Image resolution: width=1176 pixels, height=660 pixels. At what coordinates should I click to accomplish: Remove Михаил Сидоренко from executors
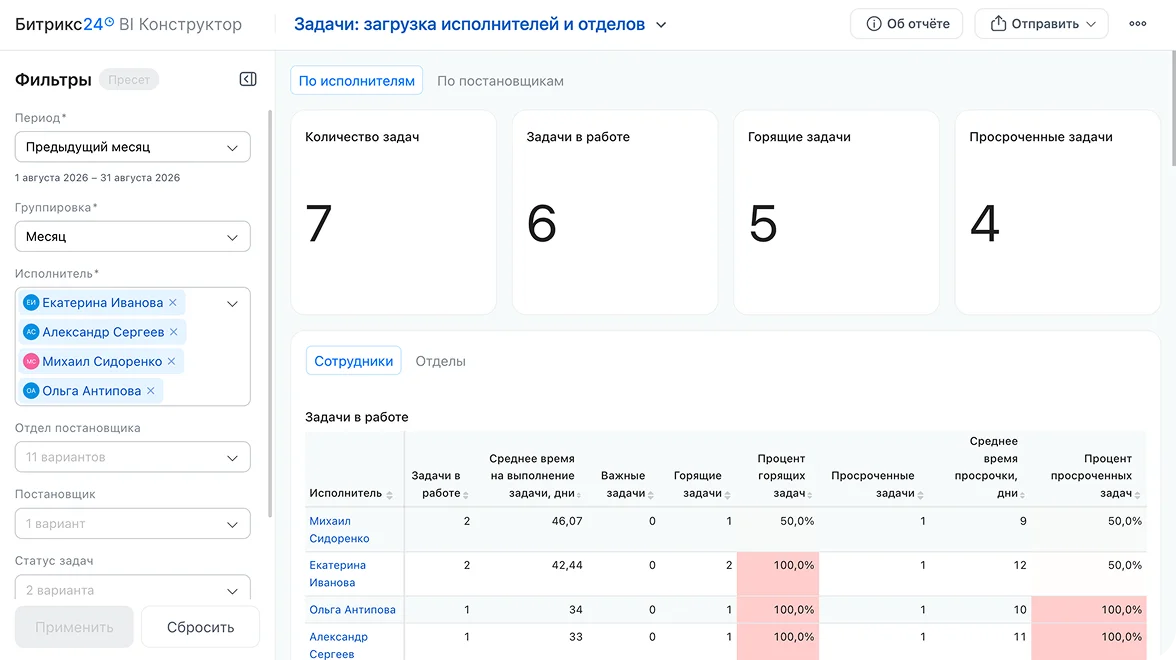click(171, 362)
